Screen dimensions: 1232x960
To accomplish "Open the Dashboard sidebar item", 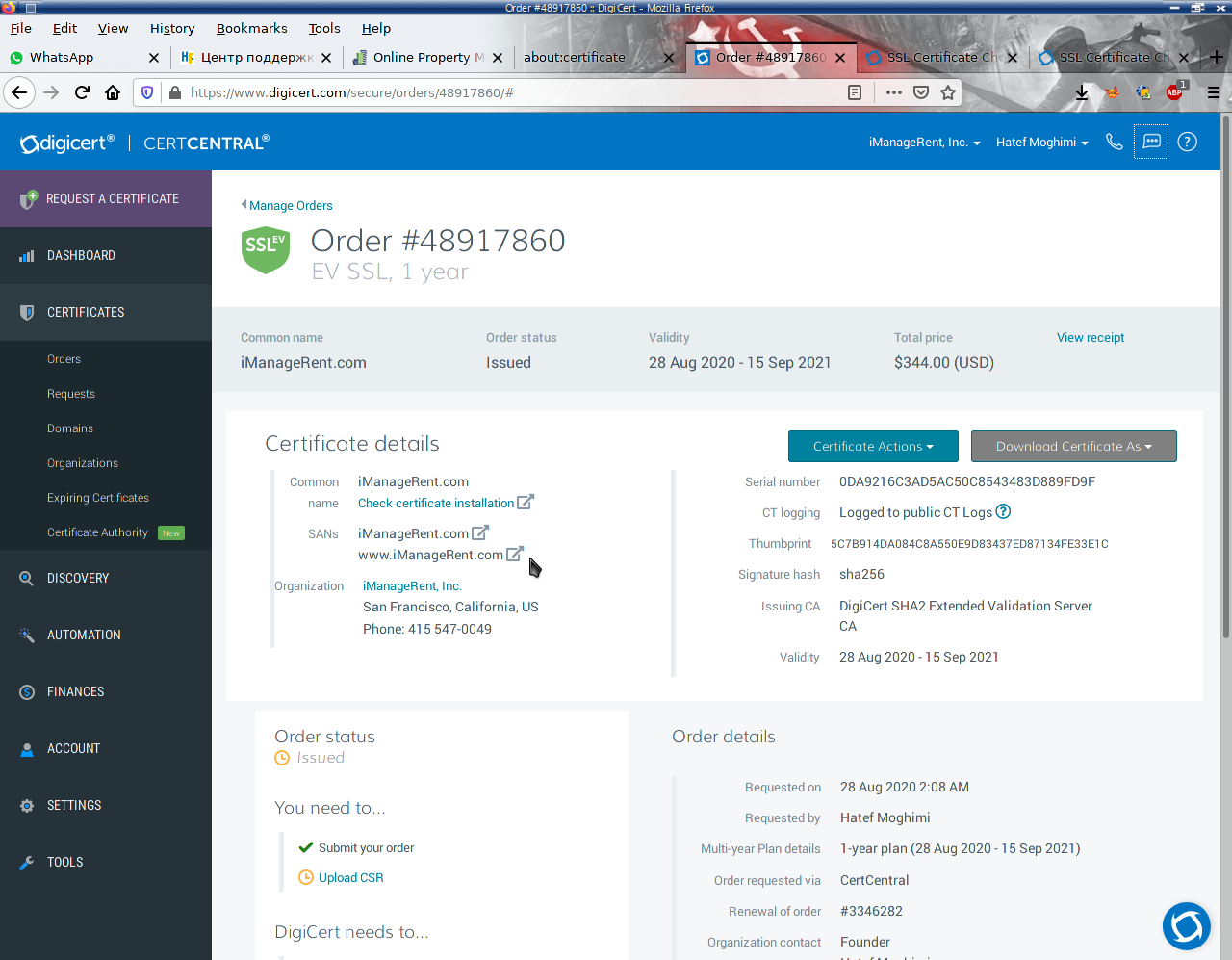I will click(106, 255).
